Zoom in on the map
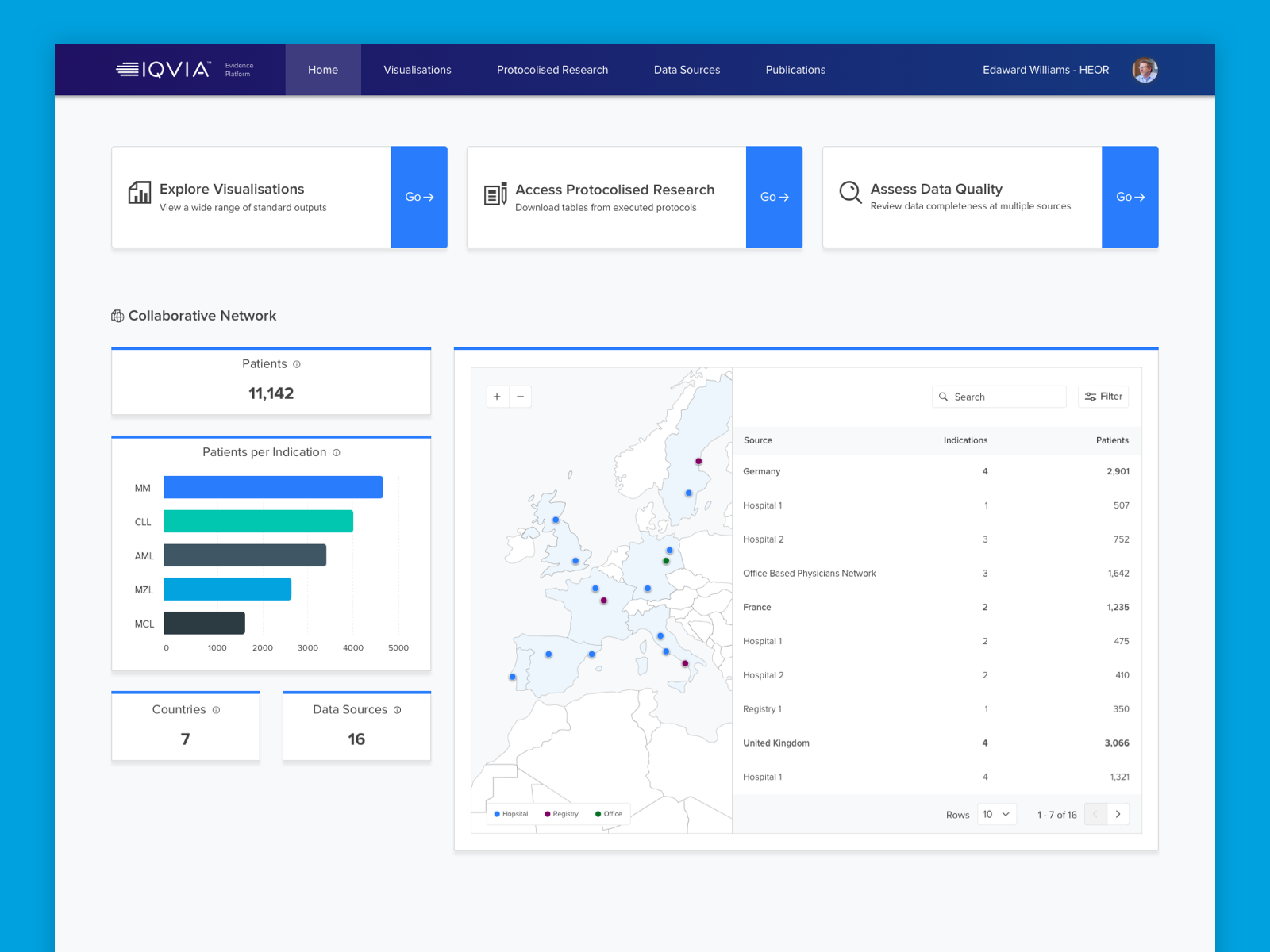1270x952 pixels. (x=497, y=397)
